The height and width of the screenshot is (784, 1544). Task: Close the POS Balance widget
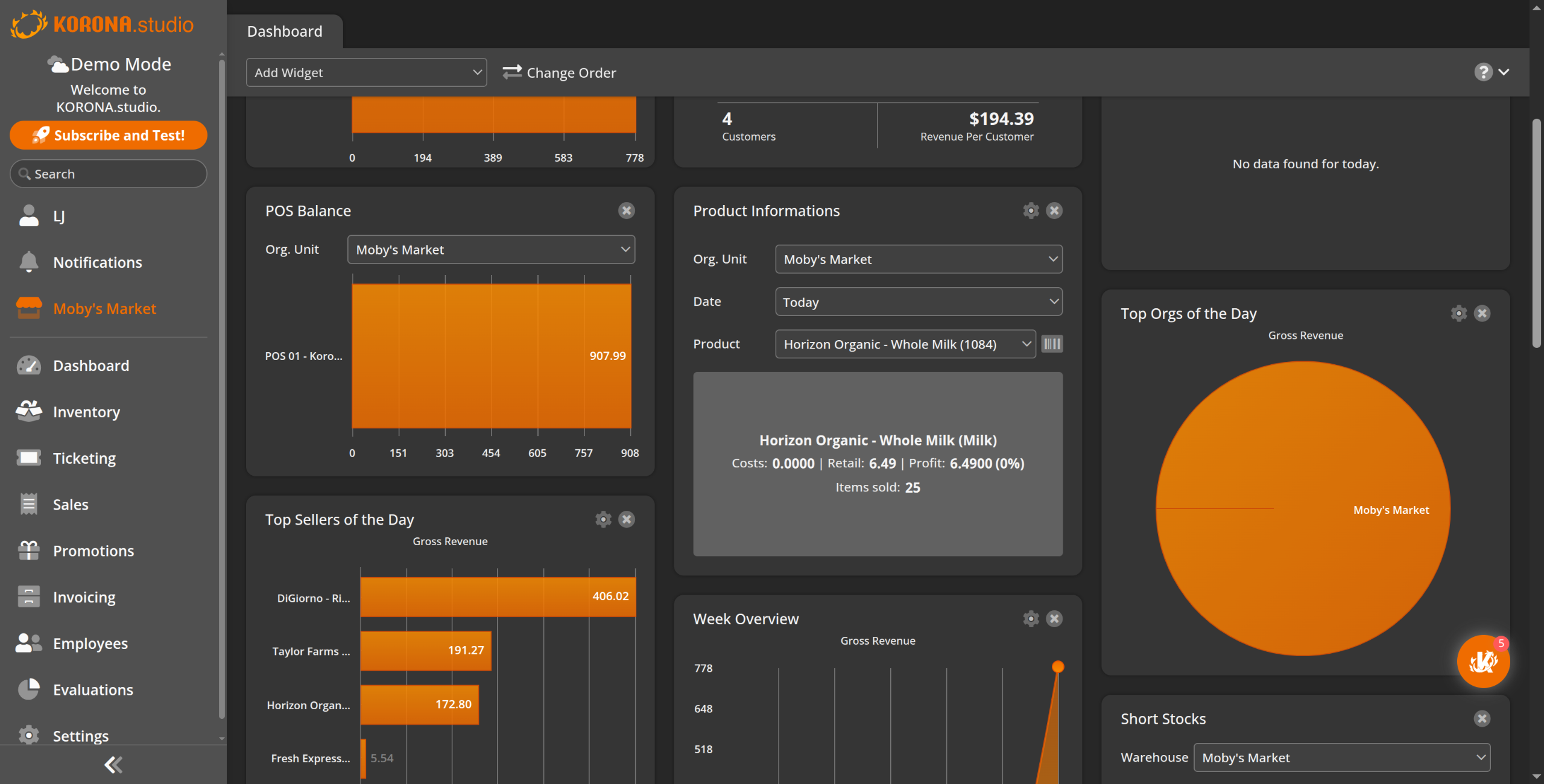(x=627, y=210)
